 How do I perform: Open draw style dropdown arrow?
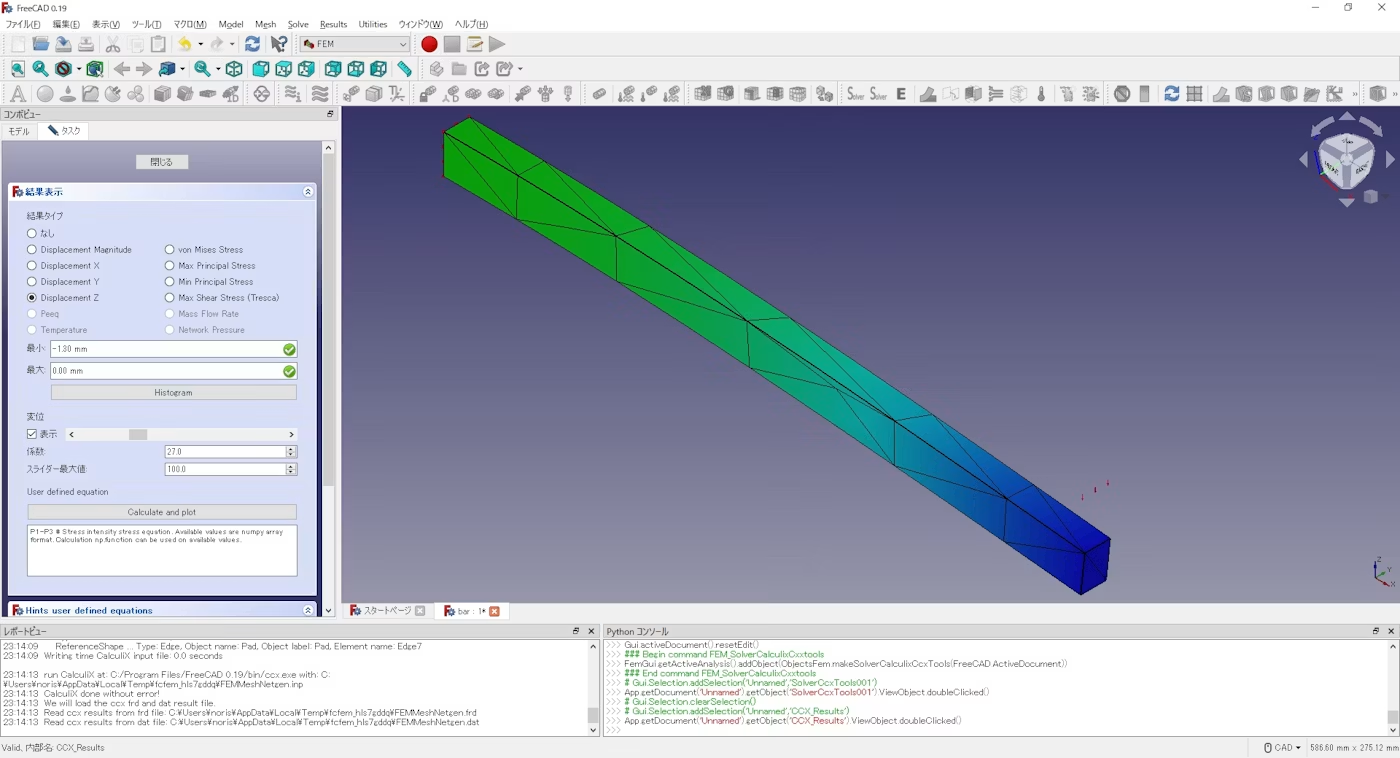click(x=78, y=69)
